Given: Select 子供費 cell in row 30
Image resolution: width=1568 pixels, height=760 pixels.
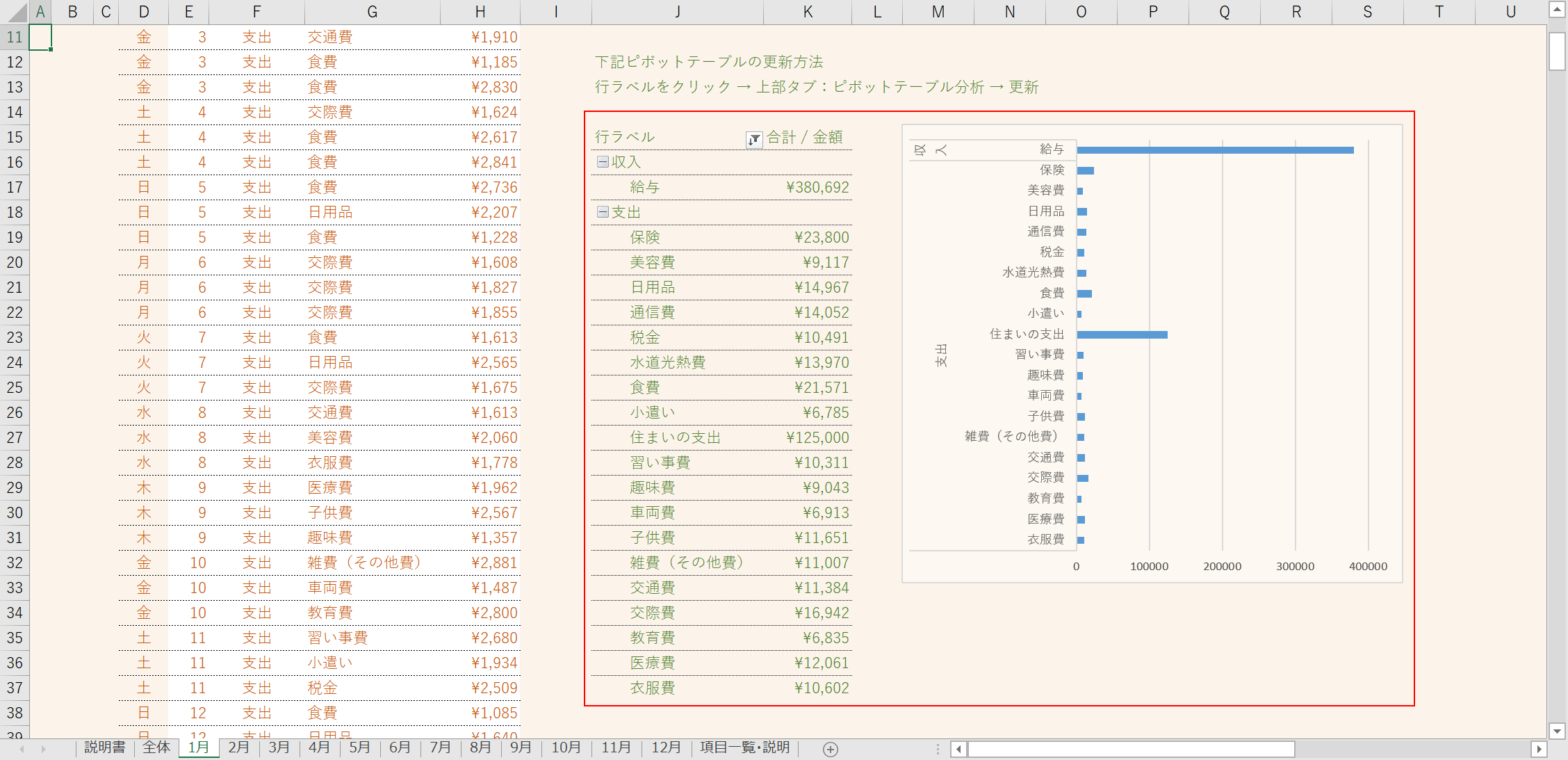Looking at the screenshot, I should point(373,513).
